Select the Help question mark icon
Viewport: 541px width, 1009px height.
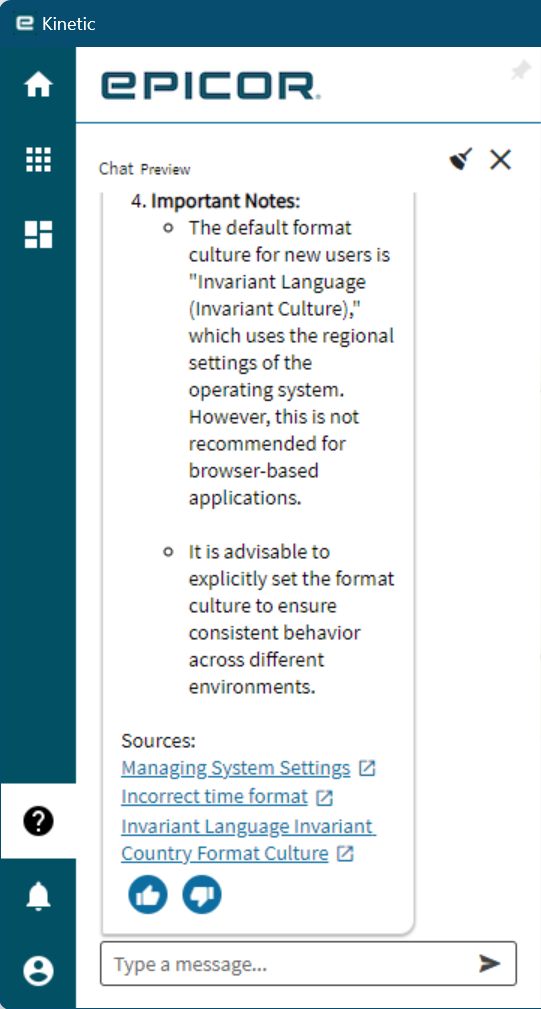(38, 821)
